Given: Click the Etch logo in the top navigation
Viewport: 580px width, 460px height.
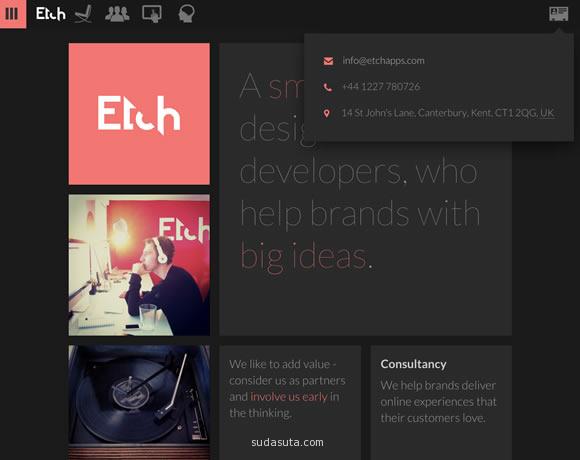Looking at the screenshot, I should 51,14.
